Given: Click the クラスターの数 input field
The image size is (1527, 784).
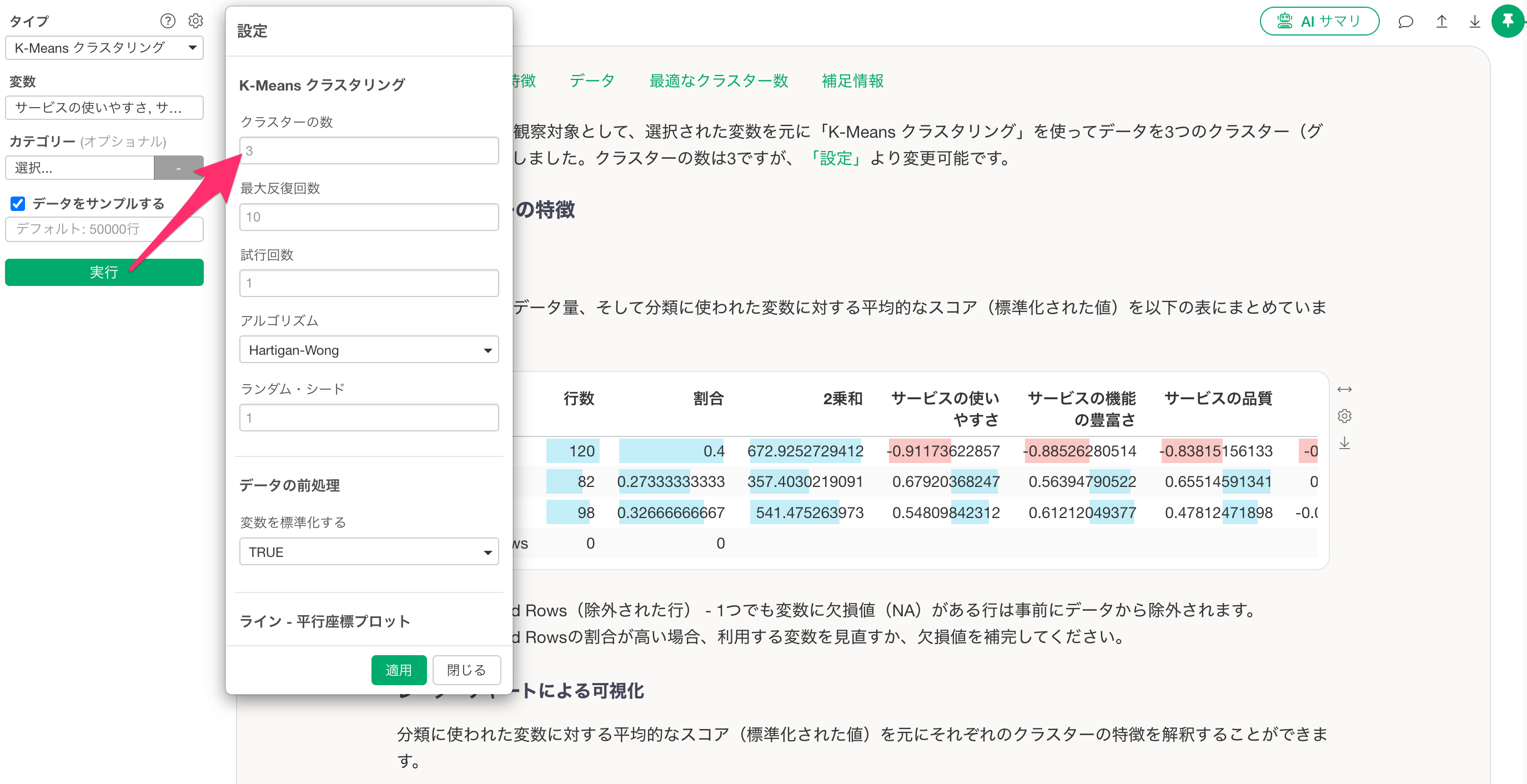Looking at the screenshot, I should [x=369, y=150].
